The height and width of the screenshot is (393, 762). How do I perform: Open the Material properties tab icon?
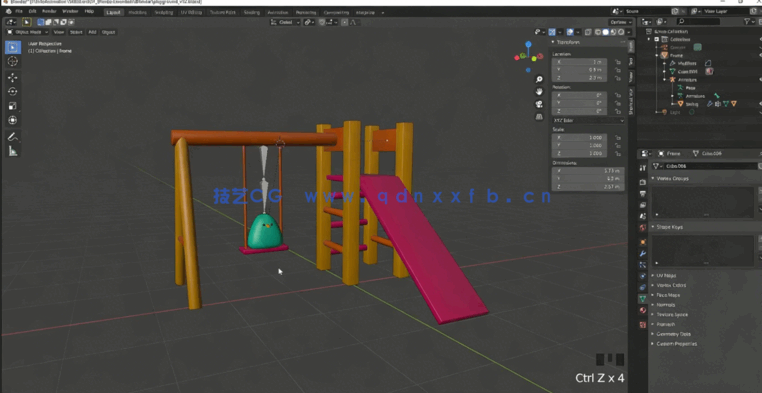coord(643,310)
